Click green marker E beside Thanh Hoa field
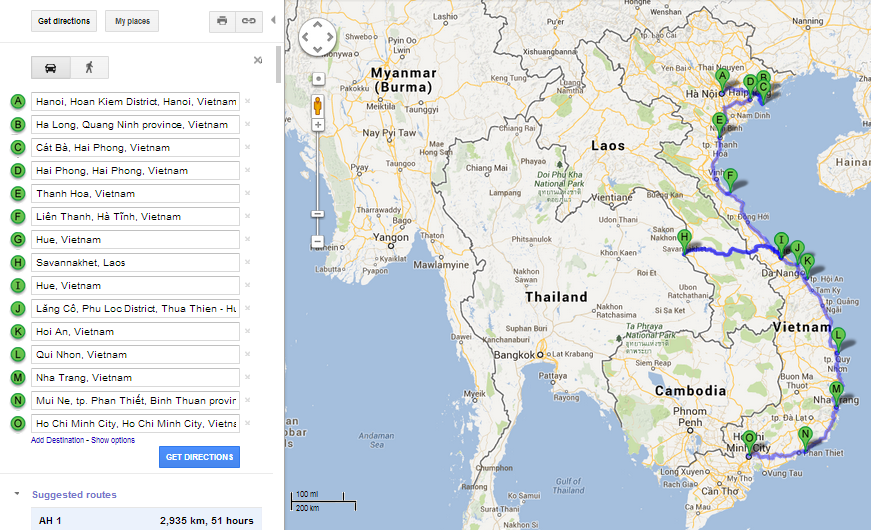871x530 pixels. pos(18,193)
